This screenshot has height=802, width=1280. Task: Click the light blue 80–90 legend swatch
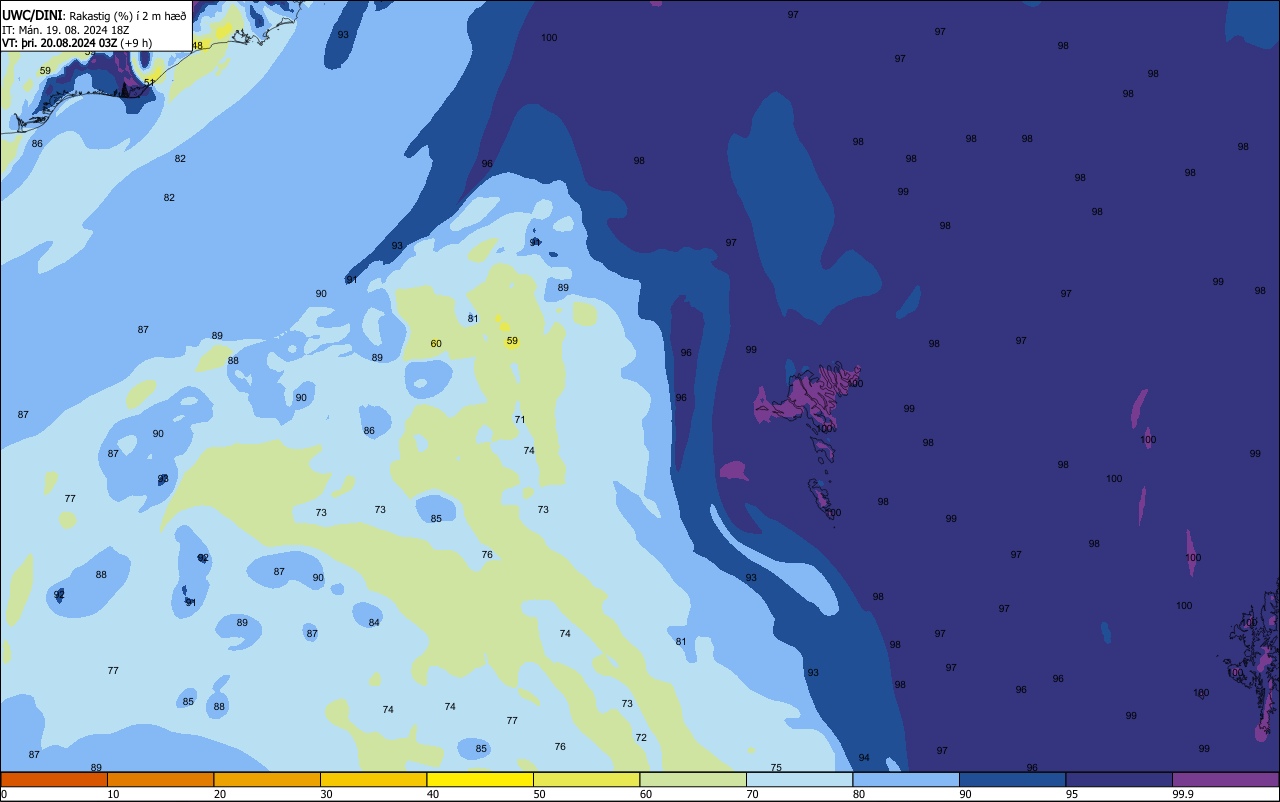[906, 779]
